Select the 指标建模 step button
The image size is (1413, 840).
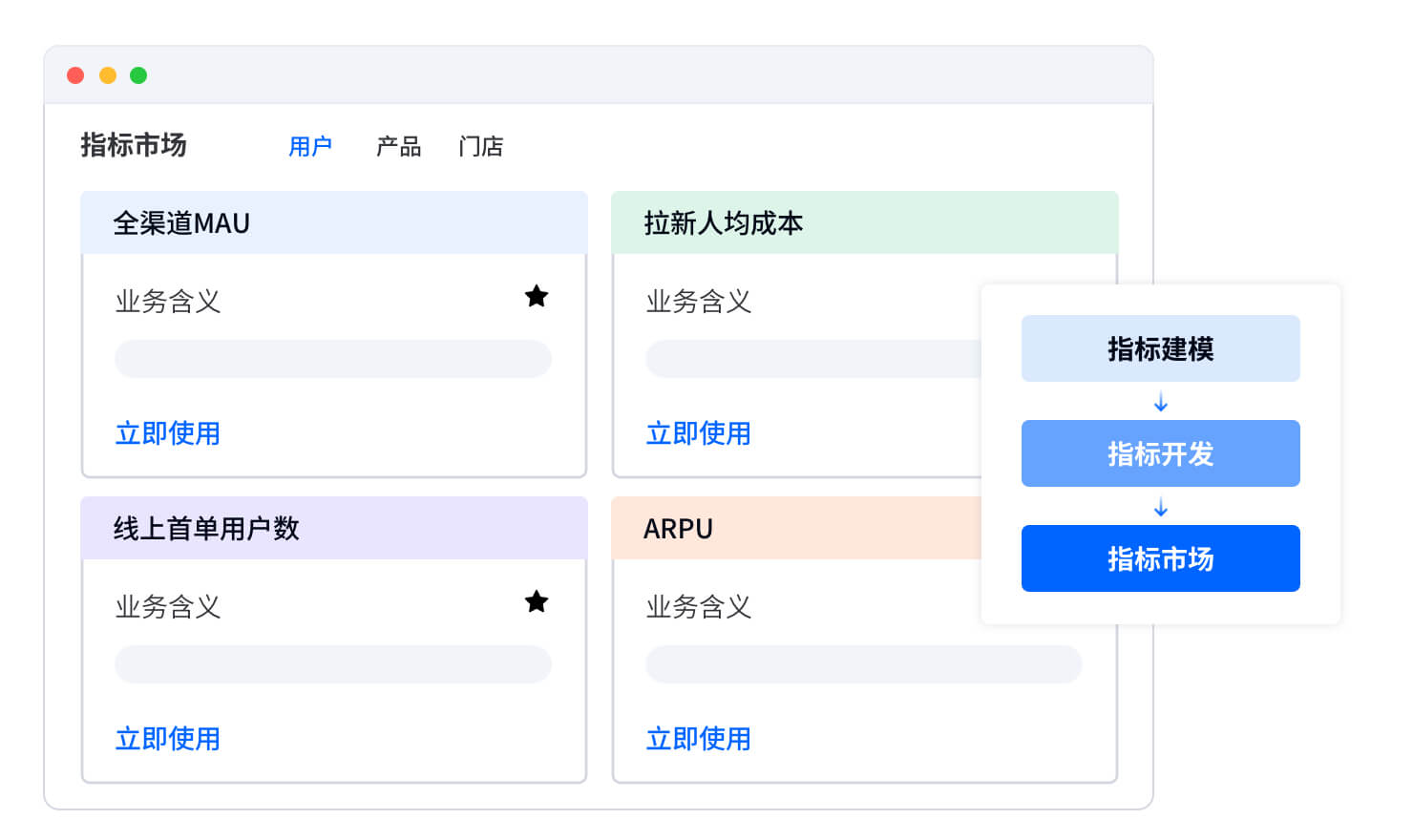(x=1160, y=348)
